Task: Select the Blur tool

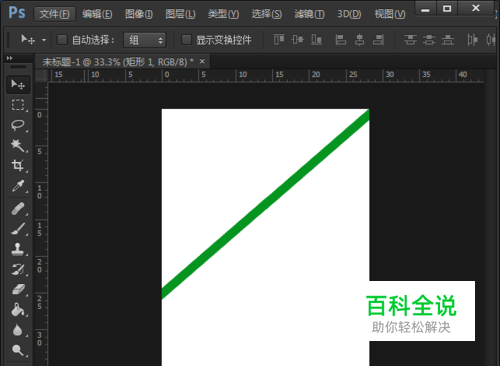Action: (x=18, y=330)
